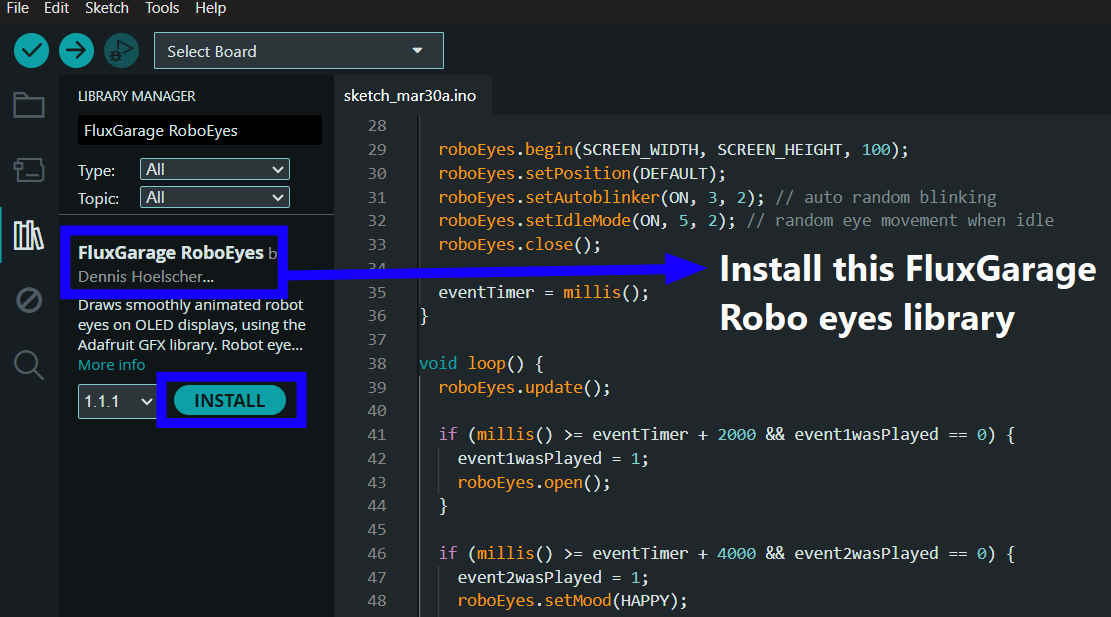1111x617 pixels.
Task: Open the Search magnifier sidebar icon
Action: [x=29, y=366]
